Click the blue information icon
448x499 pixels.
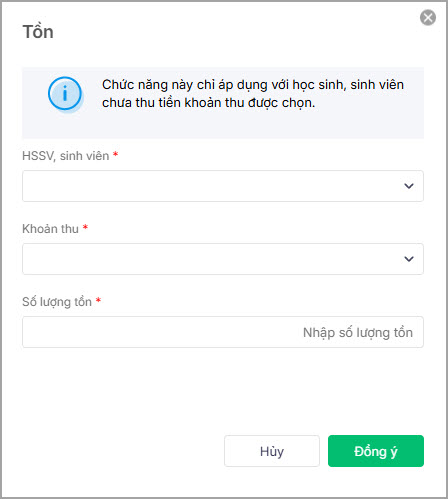pos(65,93)
